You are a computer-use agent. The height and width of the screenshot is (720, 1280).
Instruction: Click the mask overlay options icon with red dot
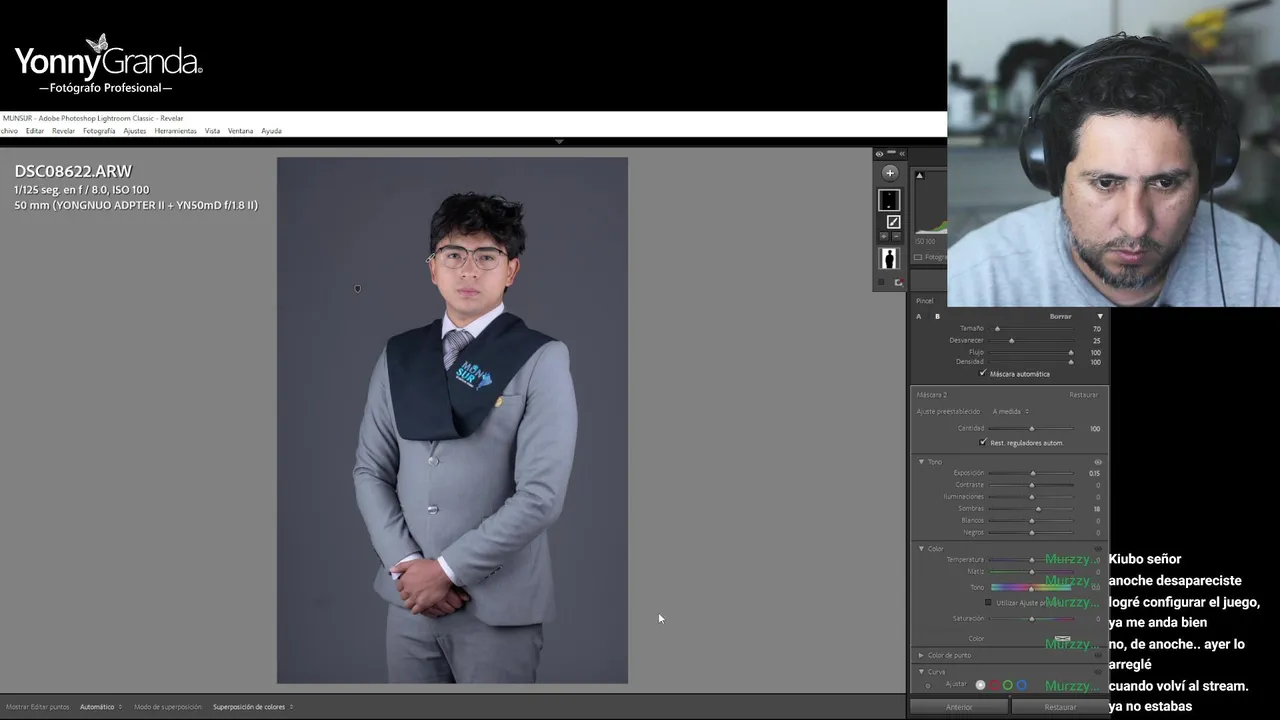point(898,283)
